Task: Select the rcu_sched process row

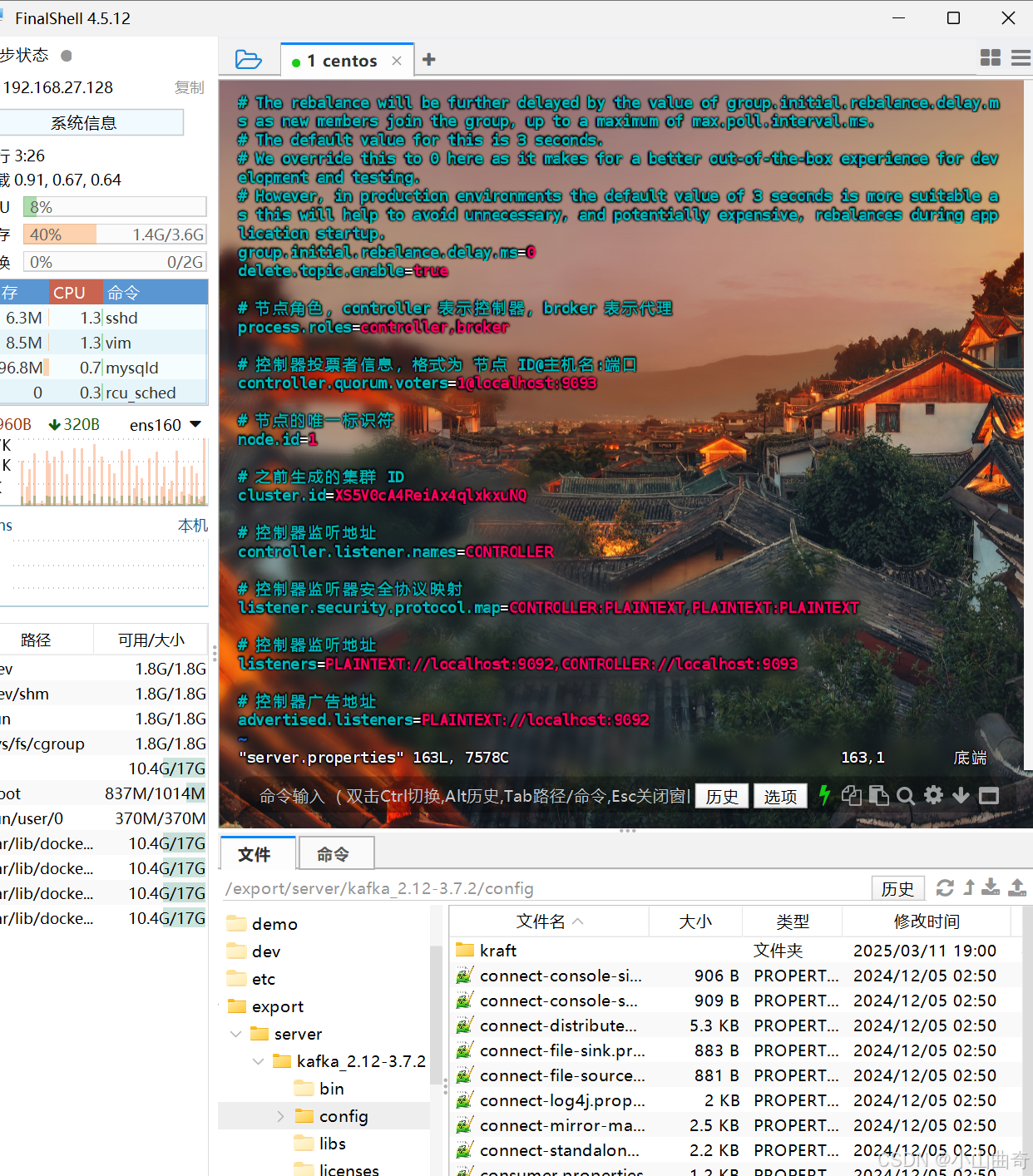Action: [104, 393]
